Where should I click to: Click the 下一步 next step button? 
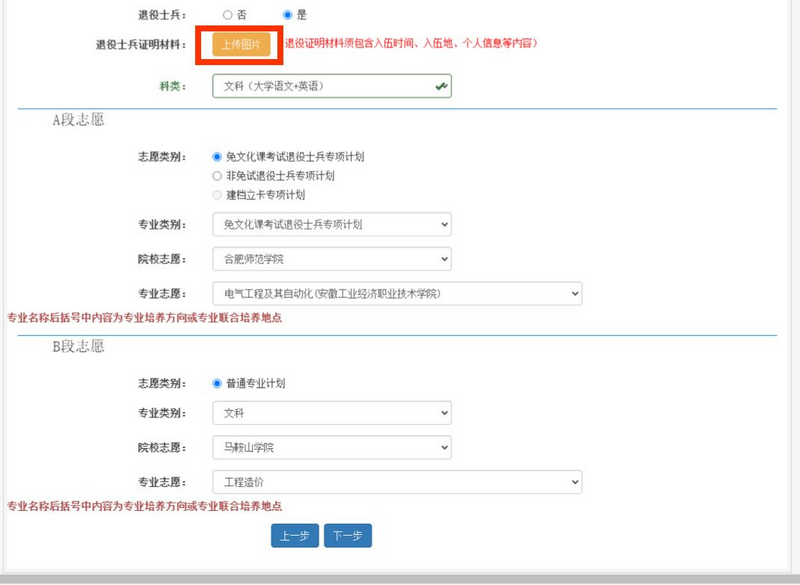click(348, 535)
